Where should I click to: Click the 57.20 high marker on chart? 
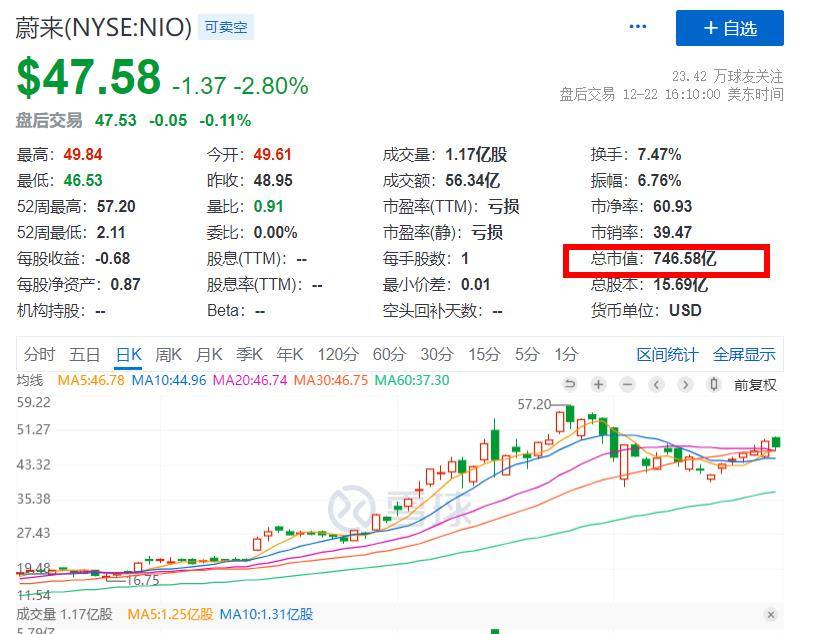(535, 404)
